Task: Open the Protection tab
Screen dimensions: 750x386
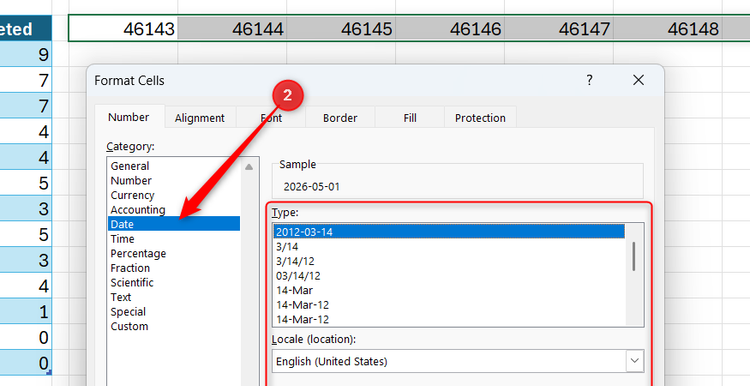Action: click(x=480, y=118)
